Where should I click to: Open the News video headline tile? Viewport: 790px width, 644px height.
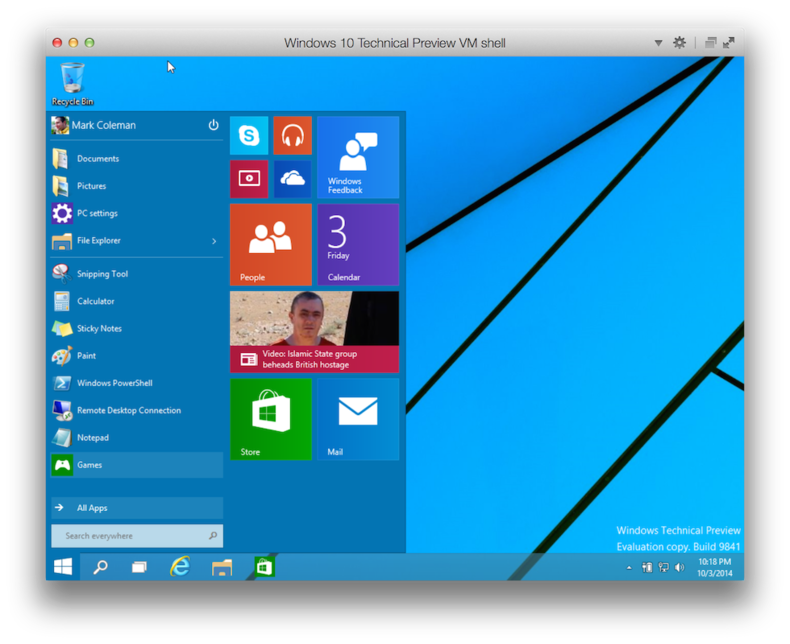(314, 332)
